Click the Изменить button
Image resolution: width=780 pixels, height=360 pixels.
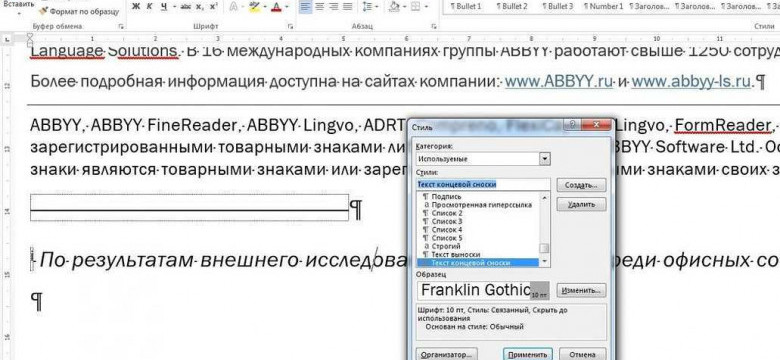click(x=581, y=289)
